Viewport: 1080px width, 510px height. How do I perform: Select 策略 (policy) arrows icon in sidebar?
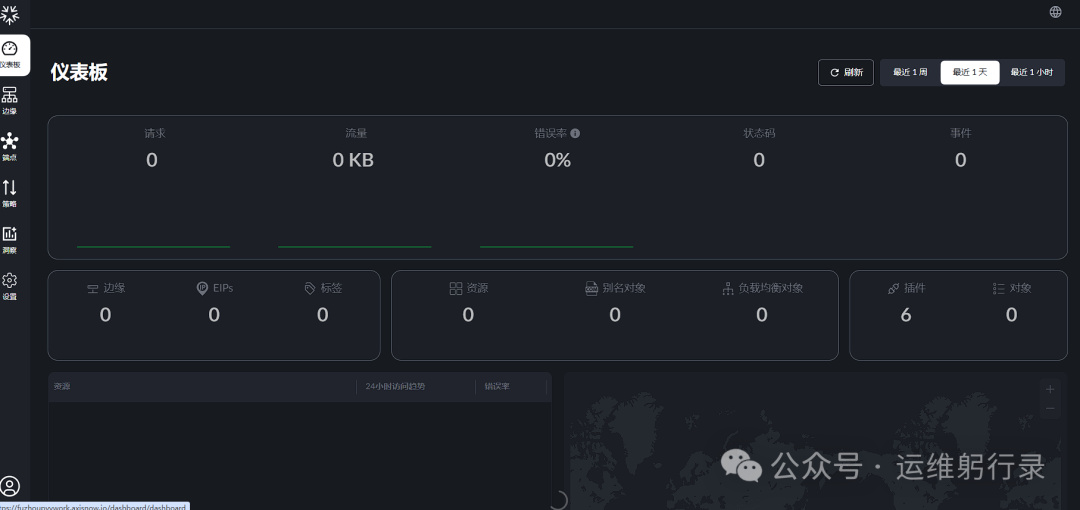(x=10, y=192)
